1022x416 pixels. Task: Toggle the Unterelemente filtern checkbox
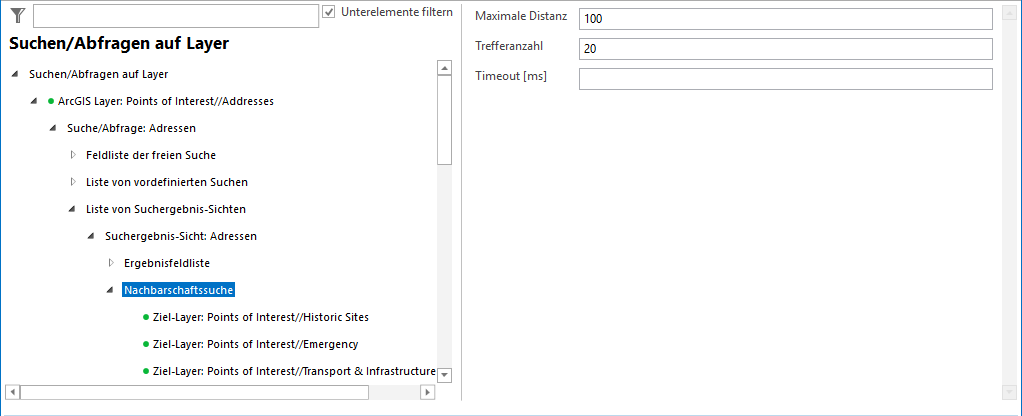pyautogui.click(x=329, y=12)
